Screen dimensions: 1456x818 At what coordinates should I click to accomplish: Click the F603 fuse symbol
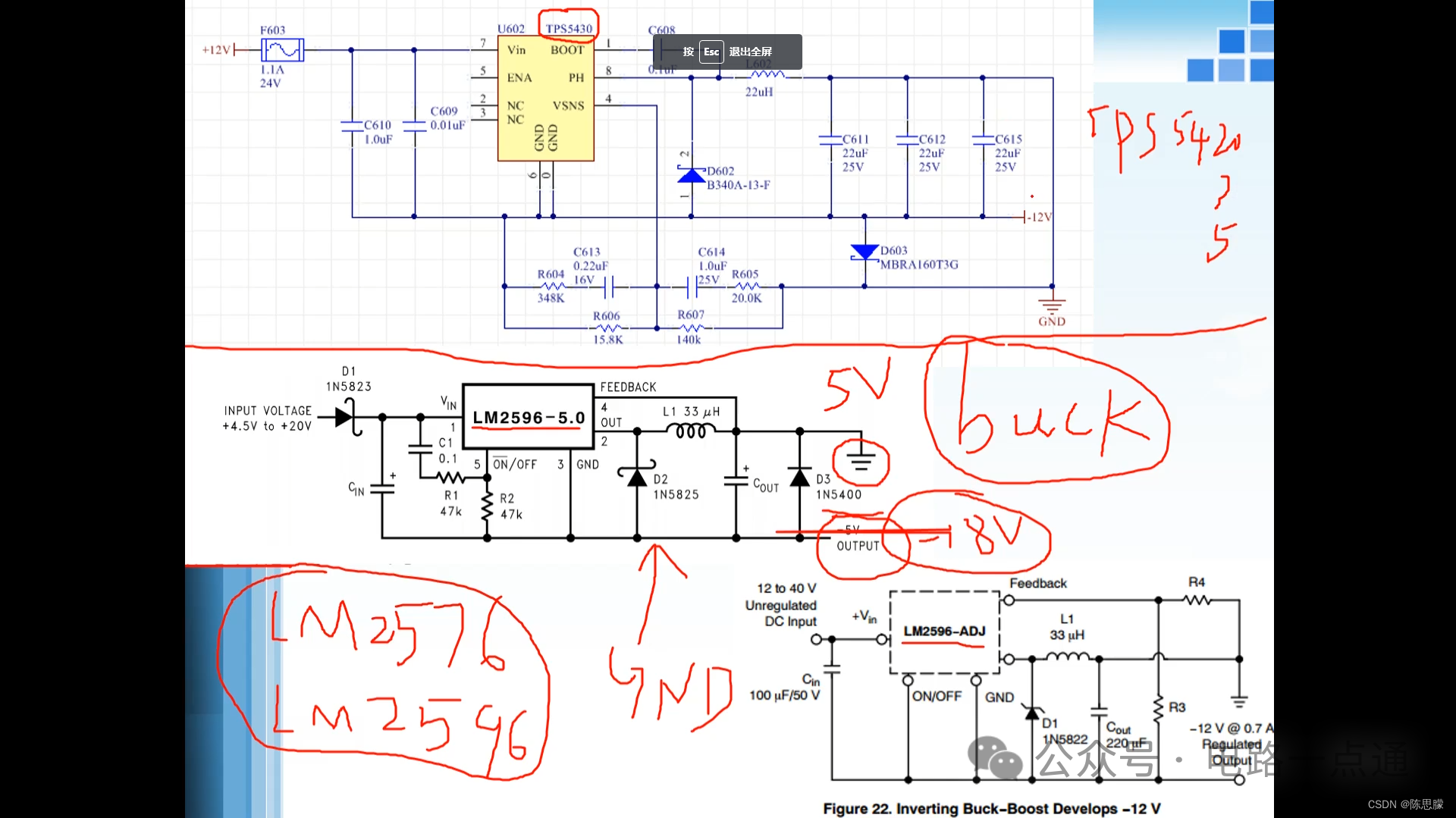[282, 50]
